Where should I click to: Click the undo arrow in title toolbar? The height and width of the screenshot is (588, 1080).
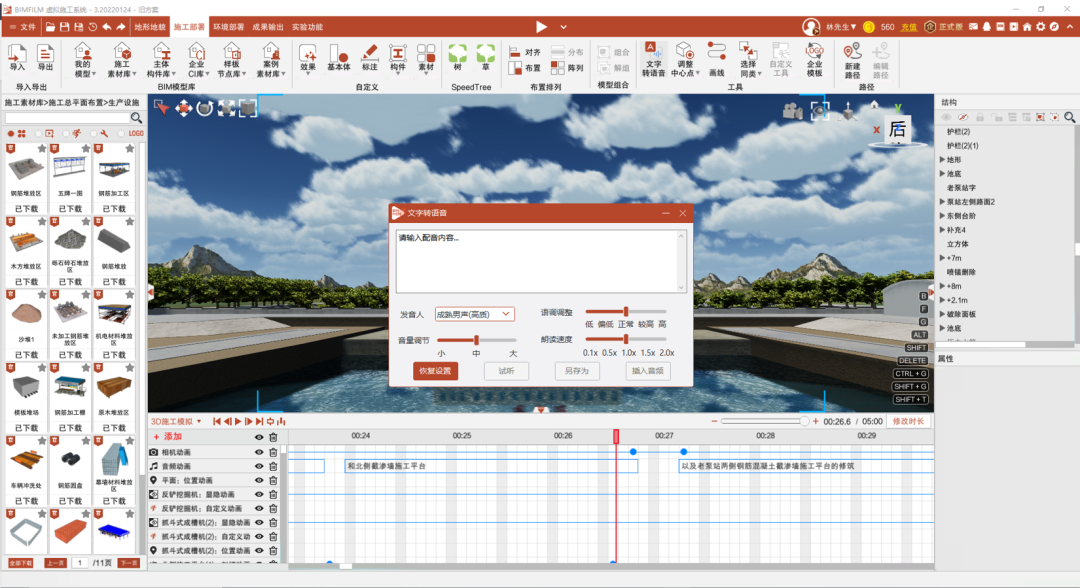pos(107,27)
